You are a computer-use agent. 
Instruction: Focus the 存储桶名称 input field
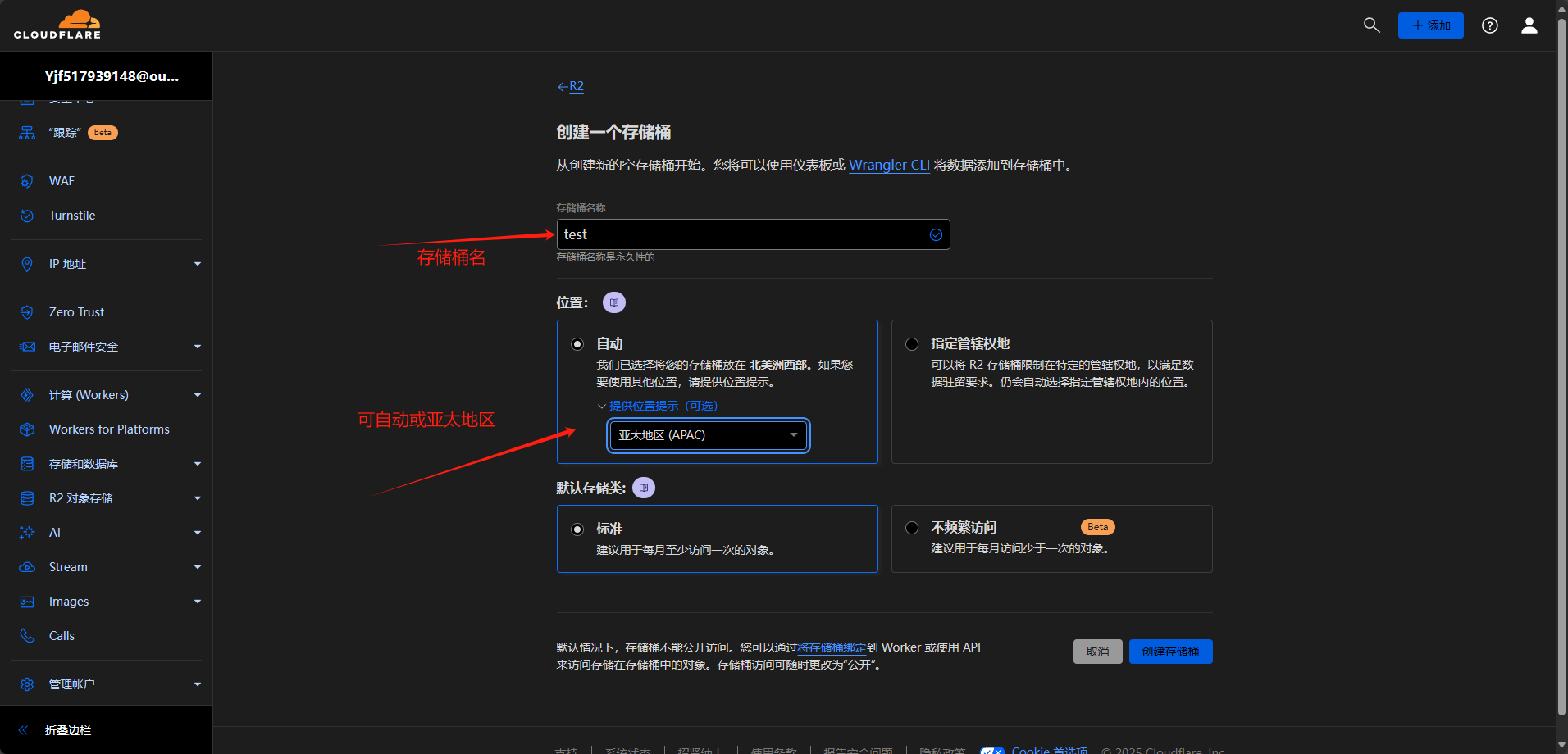[x=753, y=234]
